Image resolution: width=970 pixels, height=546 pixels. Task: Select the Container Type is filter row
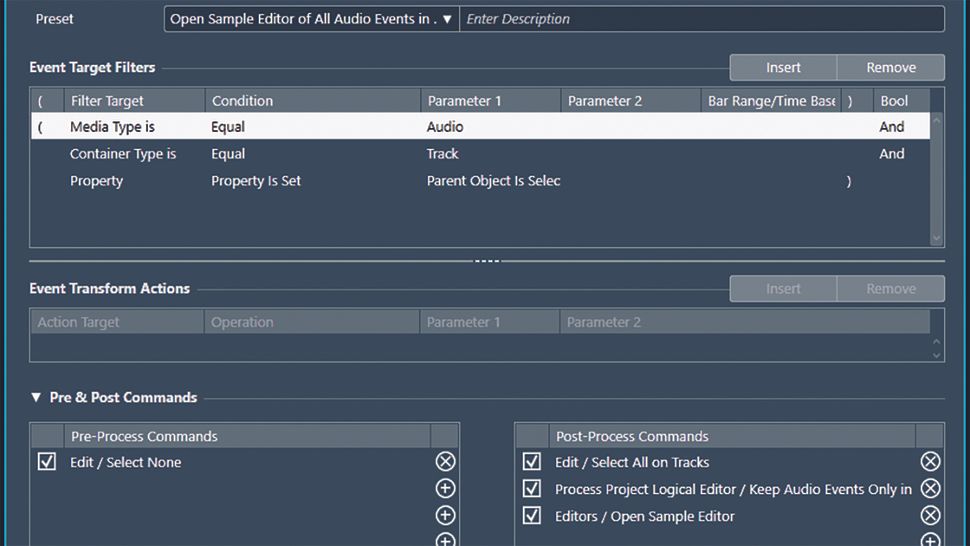(x=480, y=153)
